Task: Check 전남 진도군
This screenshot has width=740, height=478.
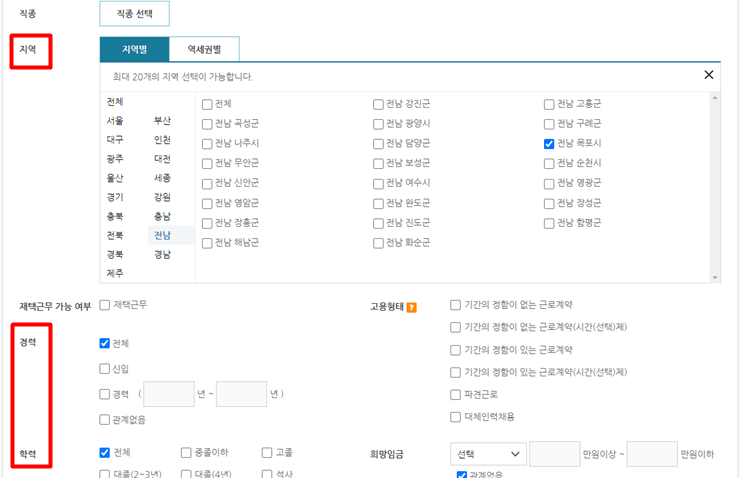Action: click(x=378, y=224)
